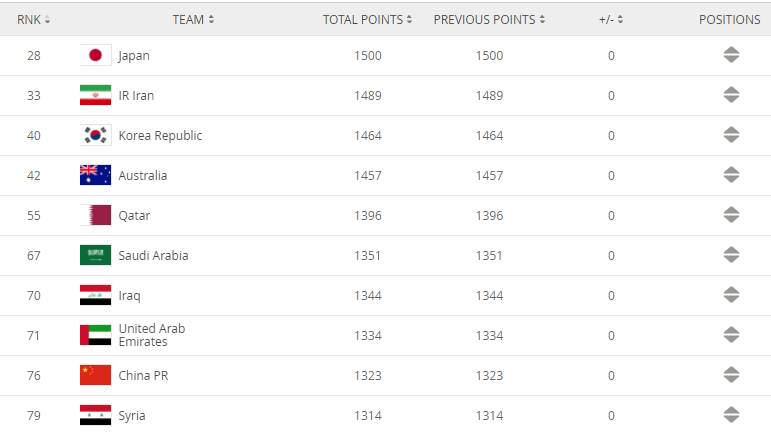Sort table by TEAM column
This screenshot has width=771, height=433.
(193, 19)
